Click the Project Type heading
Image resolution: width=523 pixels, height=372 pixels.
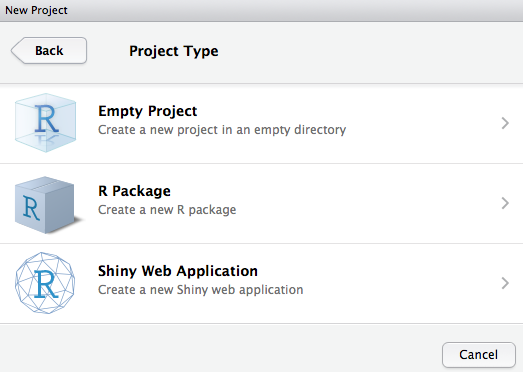tap(174, 51)
